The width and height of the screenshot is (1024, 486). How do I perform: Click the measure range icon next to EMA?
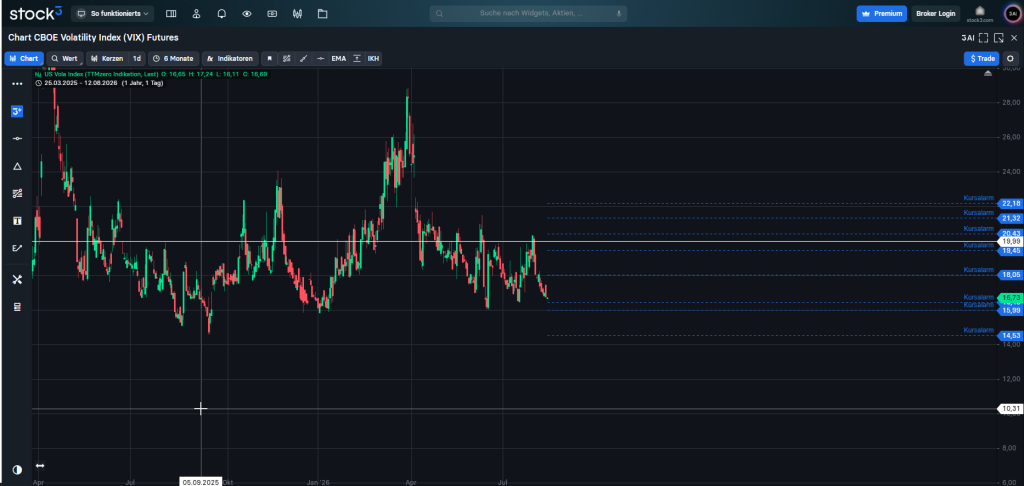(x=357, y=58)
